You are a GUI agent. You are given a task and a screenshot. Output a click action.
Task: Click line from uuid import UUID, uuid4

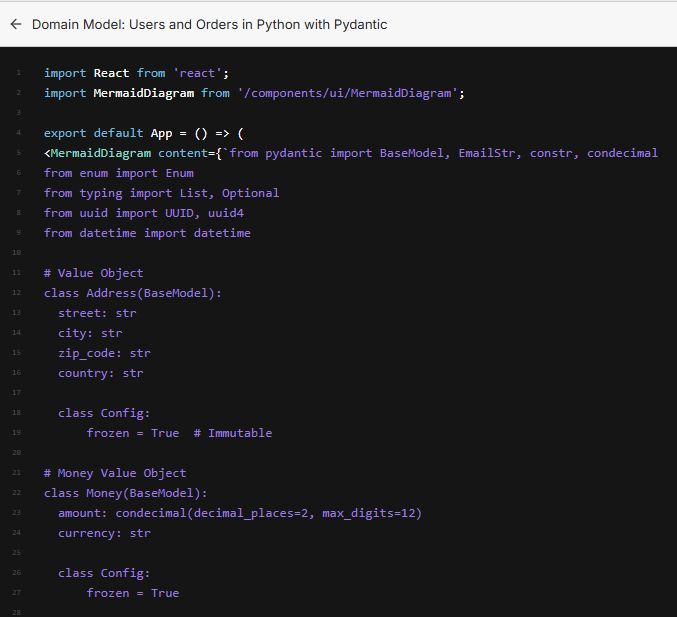[144, 213]
